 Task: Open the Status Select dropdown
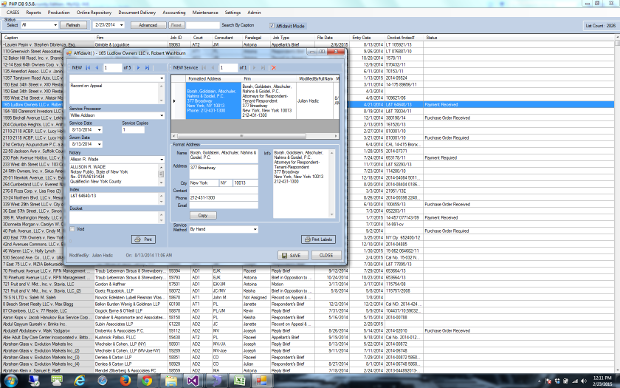55,25
